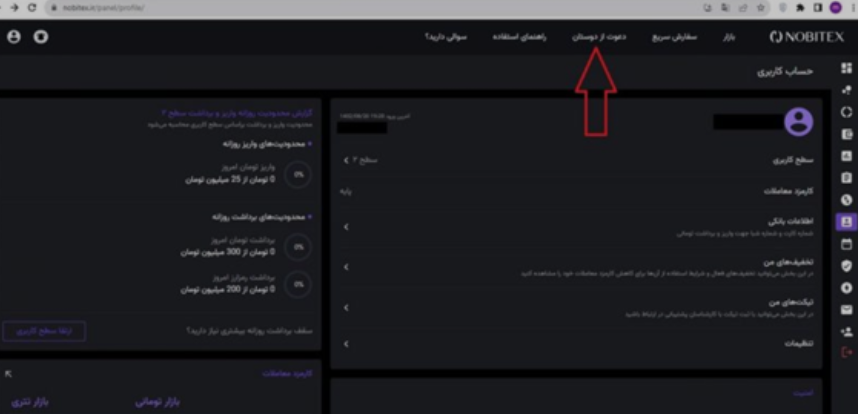Open the 'راهنمای استفاده' link
This screenshot has height=414, width=858.
518,37
